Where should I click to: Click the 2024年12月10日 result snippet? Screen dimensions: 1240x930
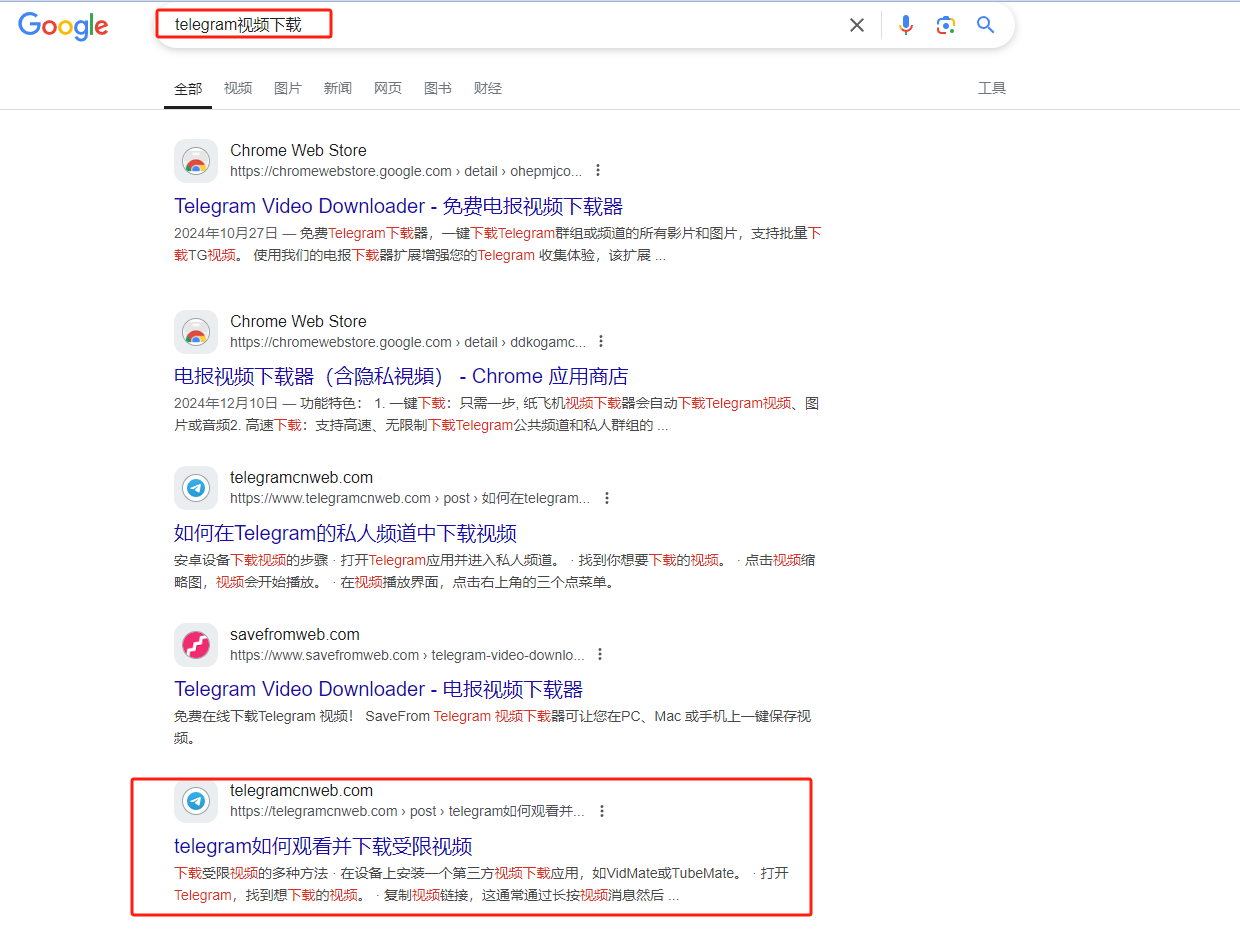pyautogui.click(x=497, y=415)
